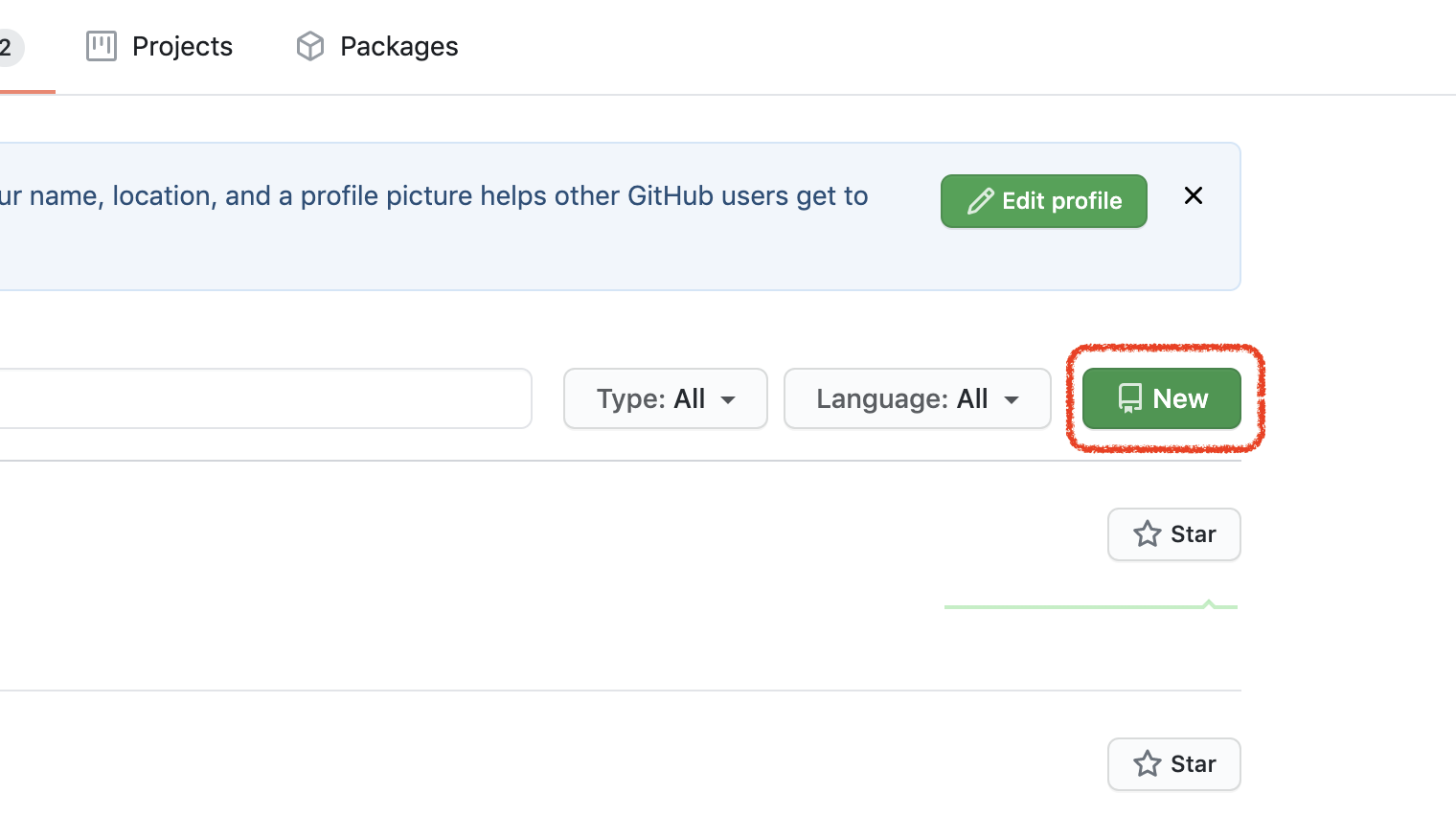The image size is (1456, 816).
Task: Click the pencil icon on Edit profile
Action: point(980,201)
